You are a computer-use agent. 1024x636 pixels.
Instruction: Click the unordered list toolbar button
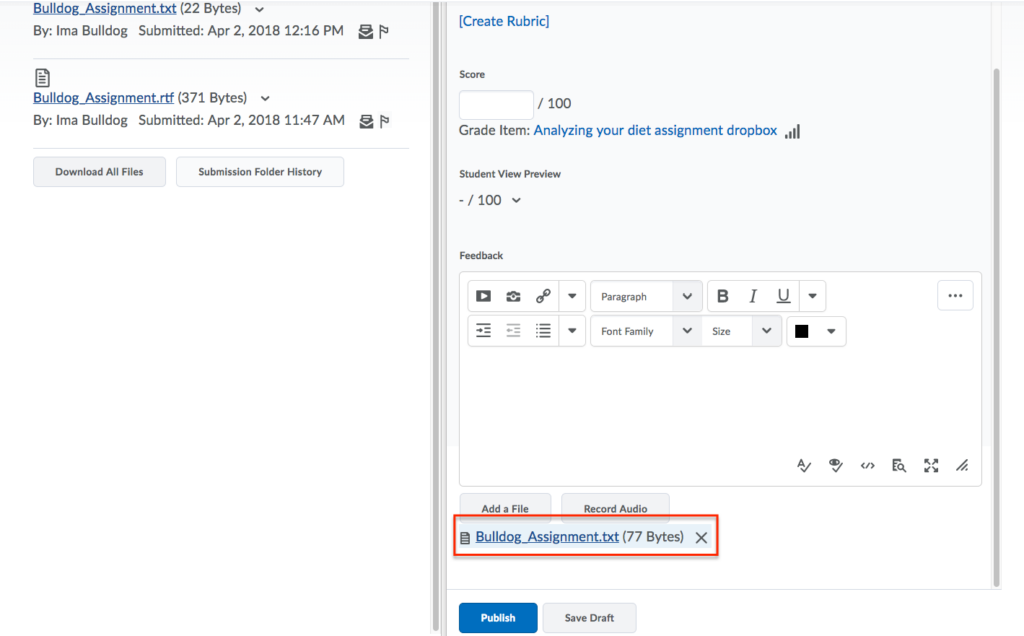click(x=543, y=331)
